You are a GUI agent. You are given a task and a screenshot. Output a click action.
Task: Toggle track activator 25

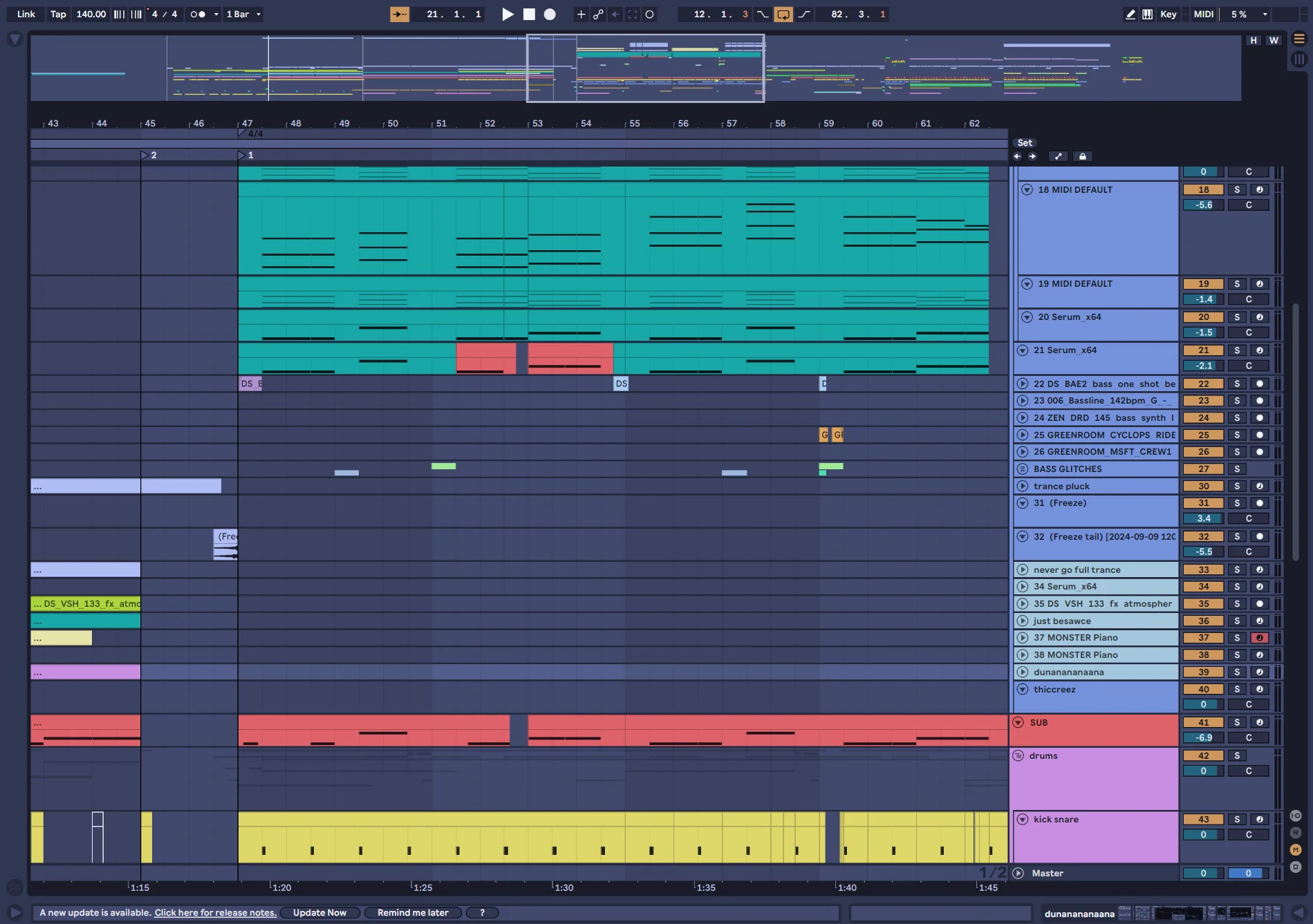(1203, 435)
